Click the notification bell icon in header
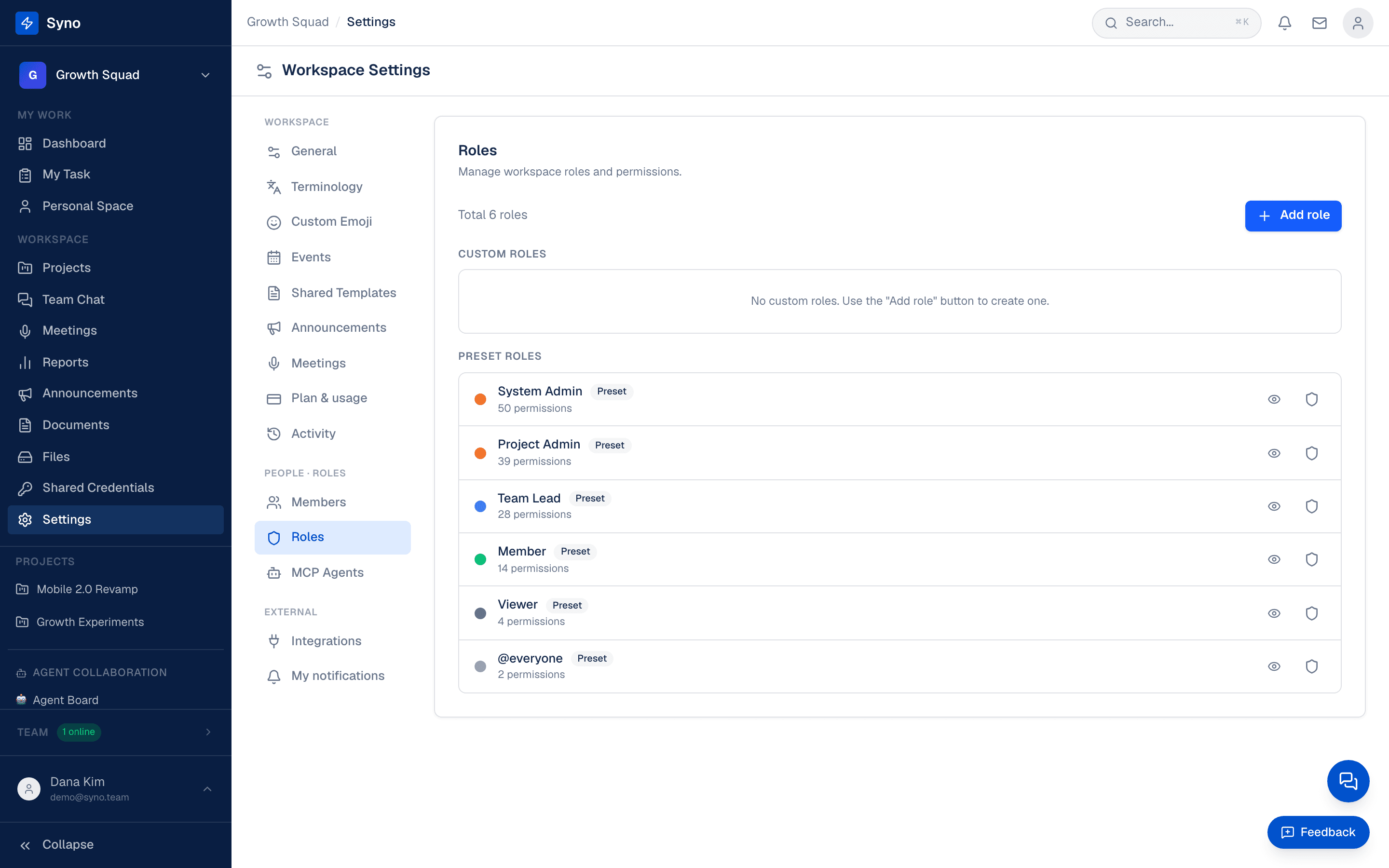The height and width of the screenshot is (868, 1389). [x=1284, y=23]
